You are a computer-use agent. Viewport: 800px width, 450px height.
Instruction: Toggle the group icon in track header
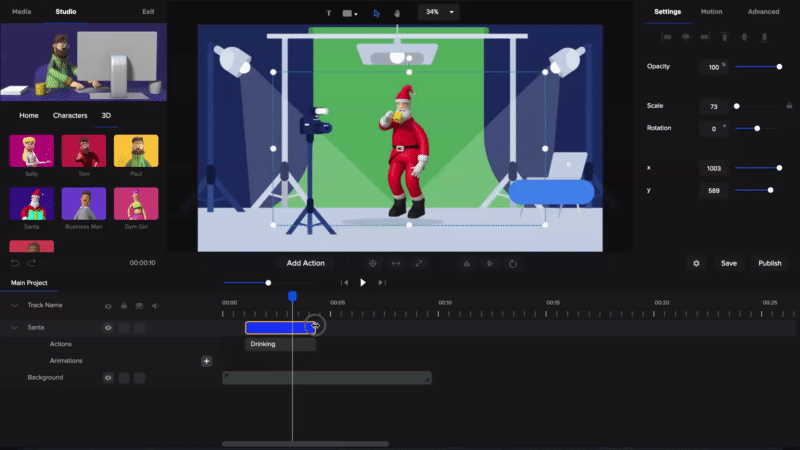tap(139, 306)
